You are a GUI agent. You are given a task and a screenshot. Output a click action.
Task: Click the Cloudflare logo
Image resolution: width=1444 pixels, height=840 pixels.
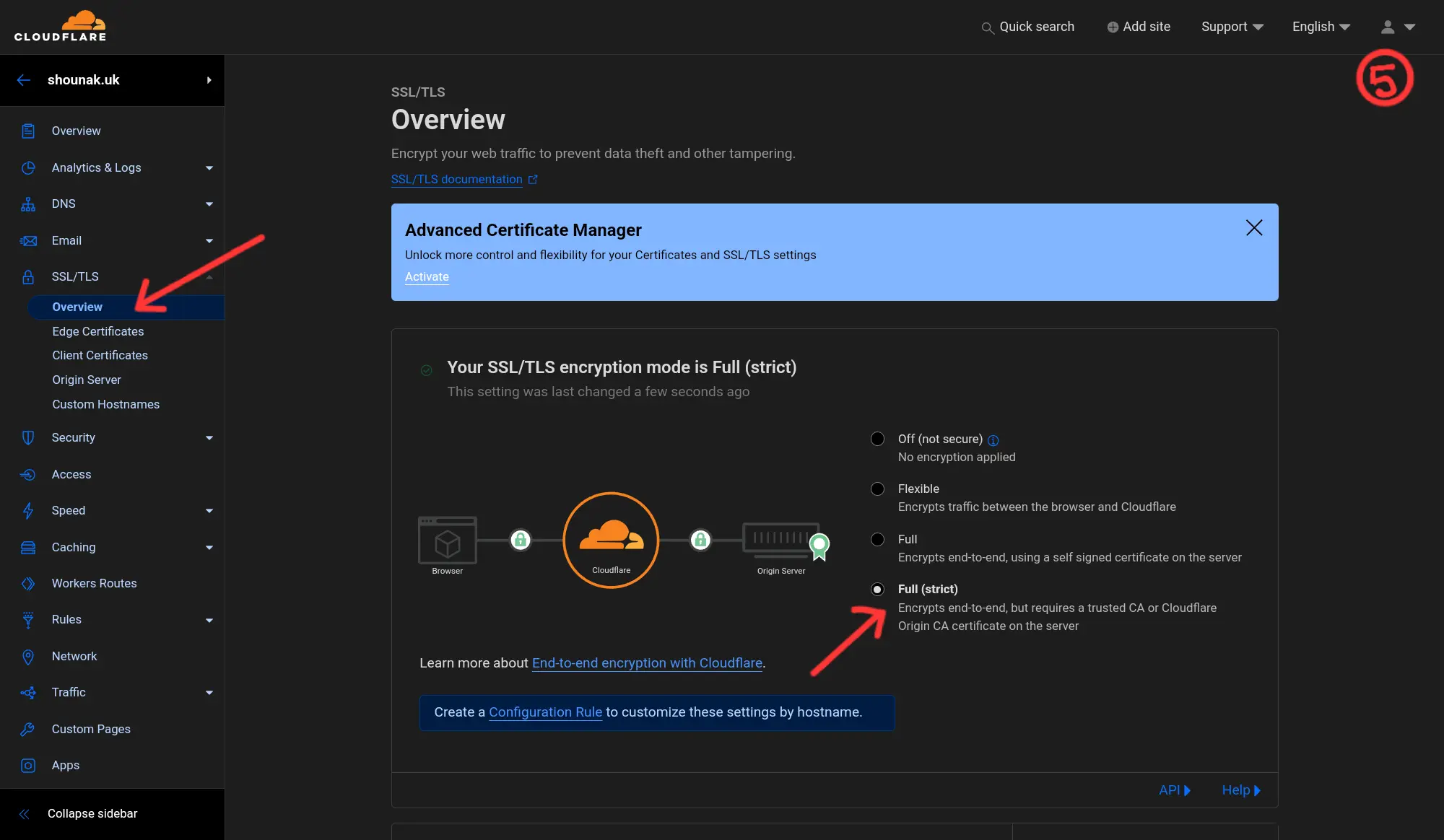pyautogui.click(x=61, y=26)
